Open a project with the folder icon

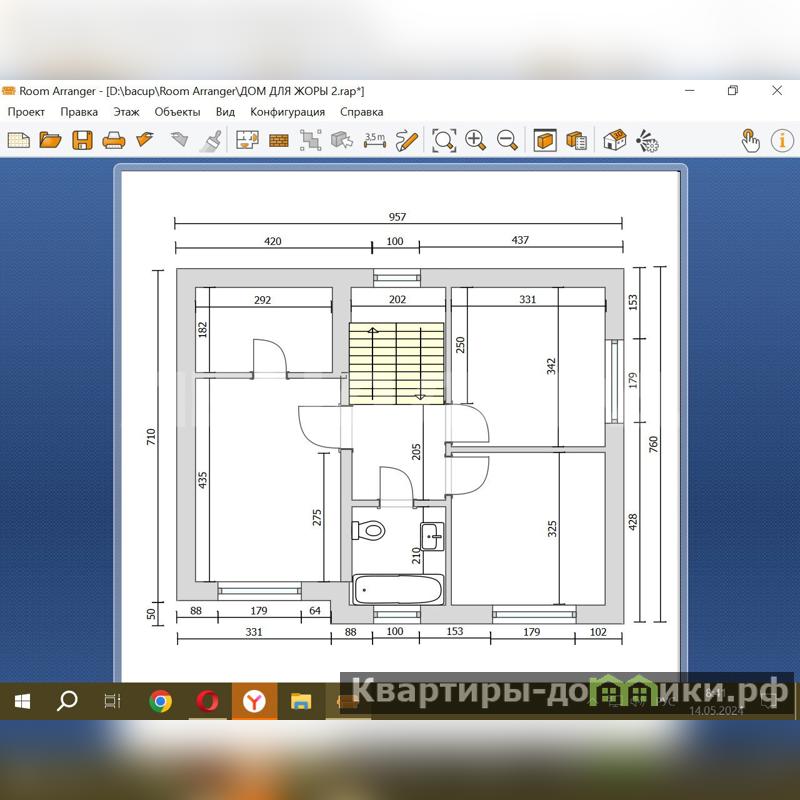point(50,140)
